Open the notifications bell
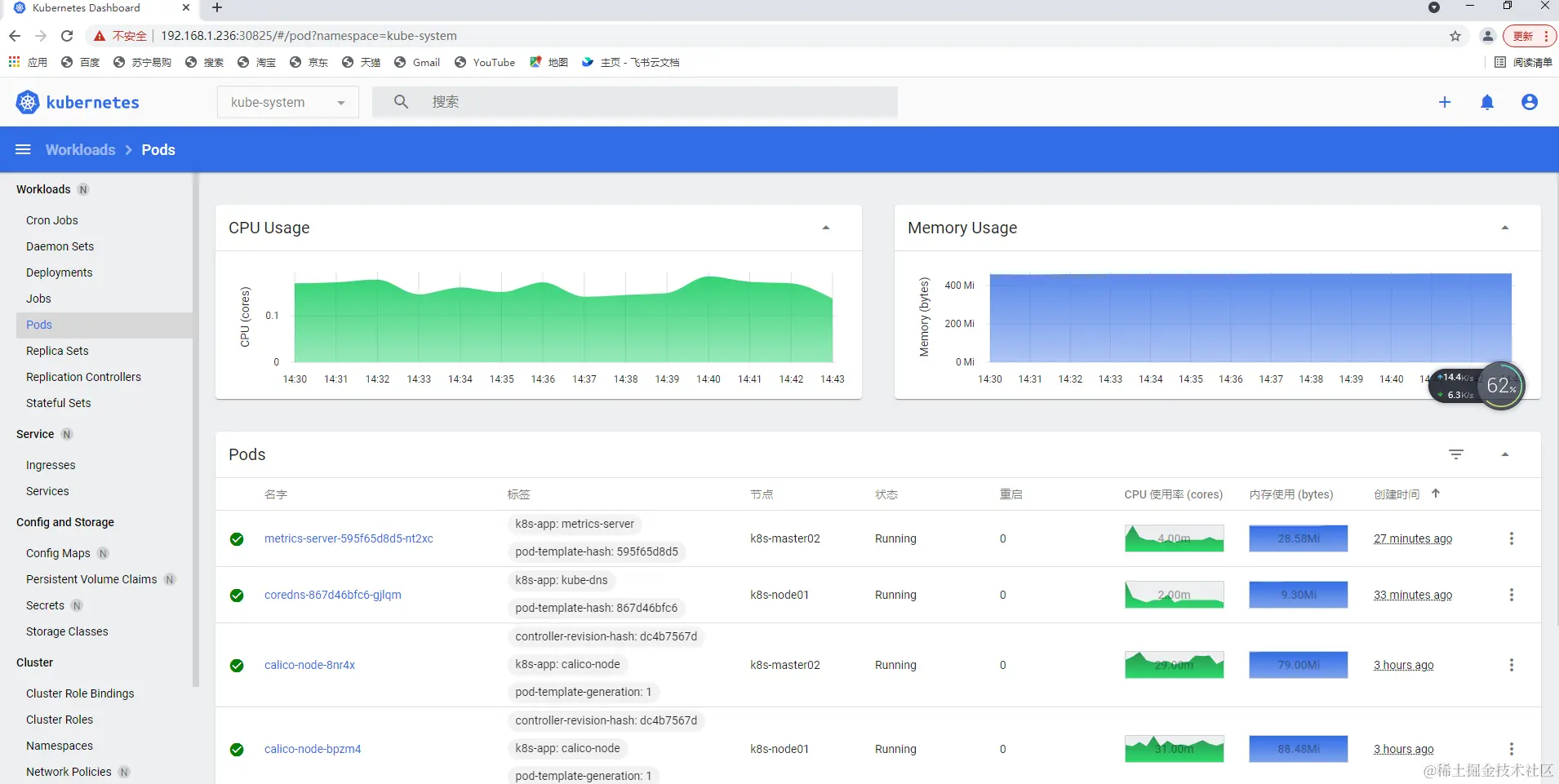This screenshot has height=784, width=1559. click(1487, 102)
